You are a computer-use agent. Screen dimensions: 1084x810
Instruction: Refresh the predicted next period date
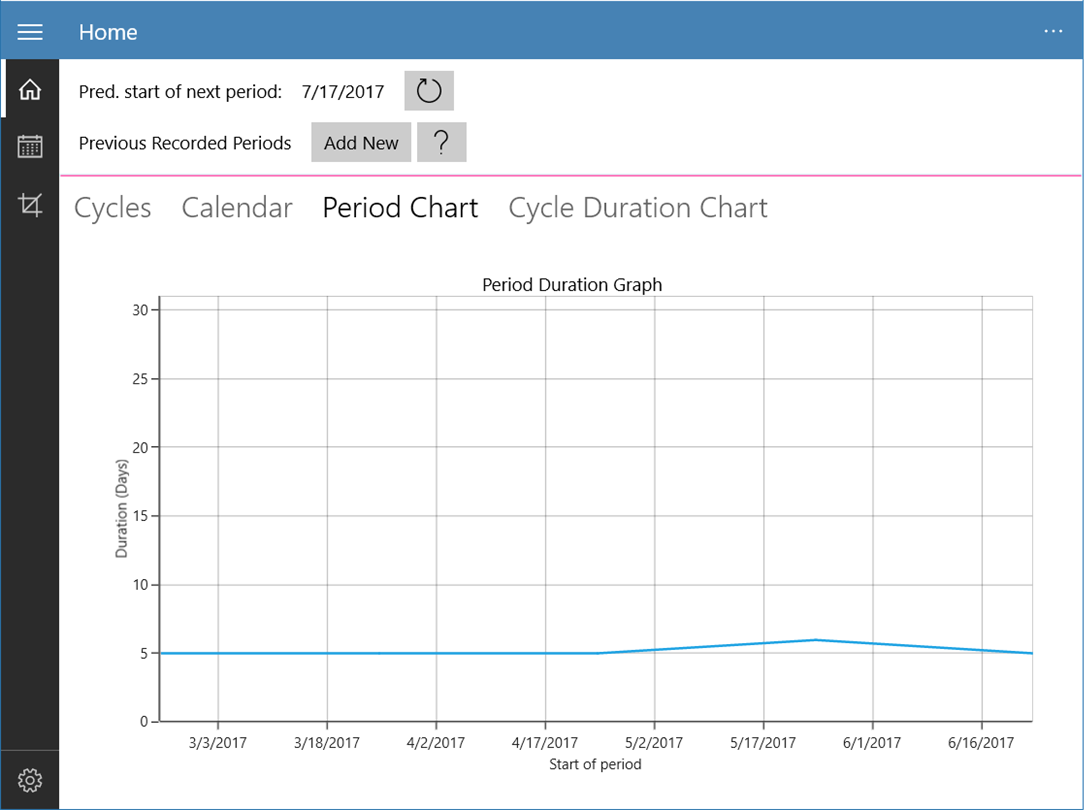(429, 91)
